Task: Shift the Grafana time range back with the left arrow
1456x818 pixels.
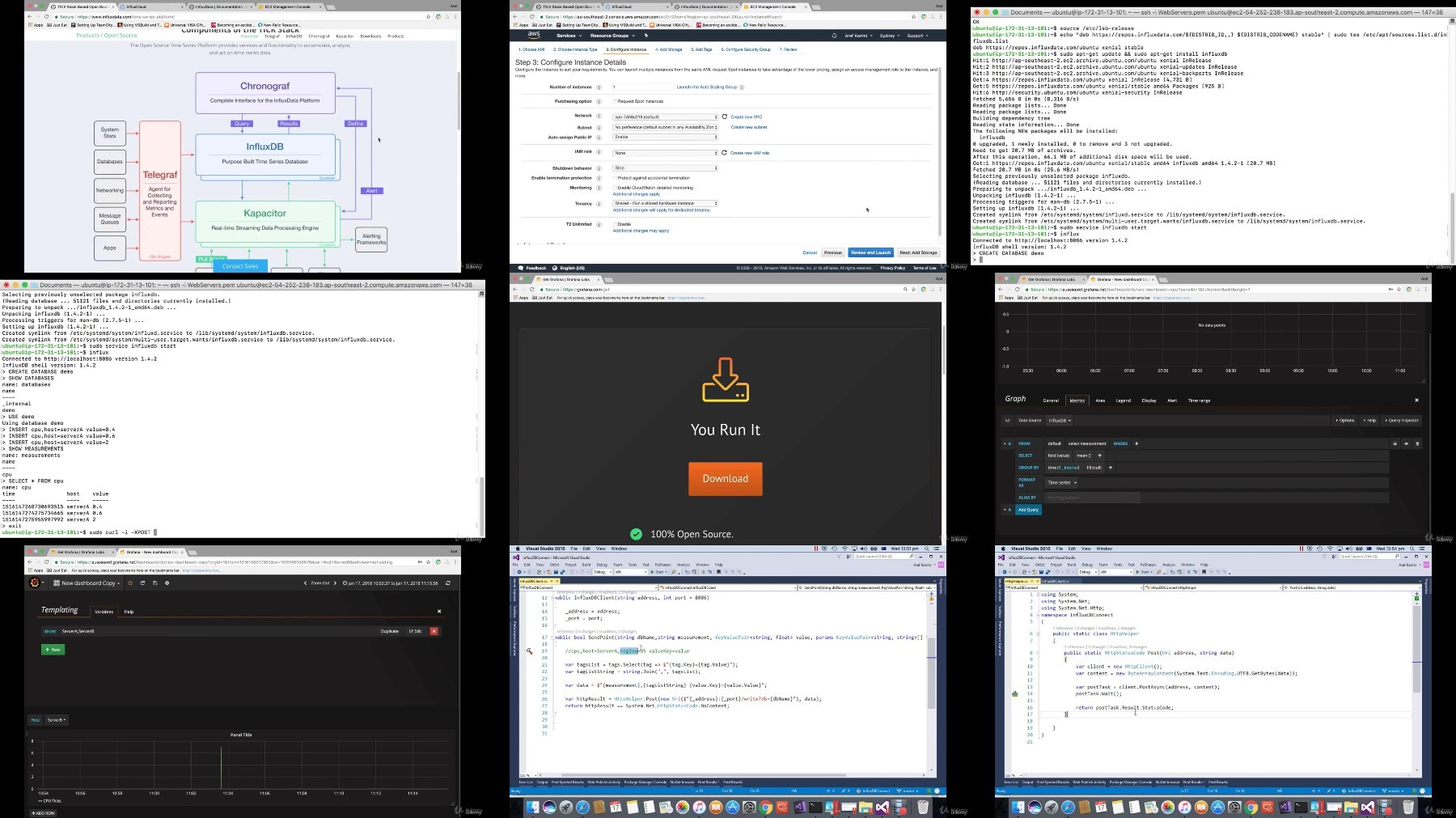Action: [x=305, y=583]
